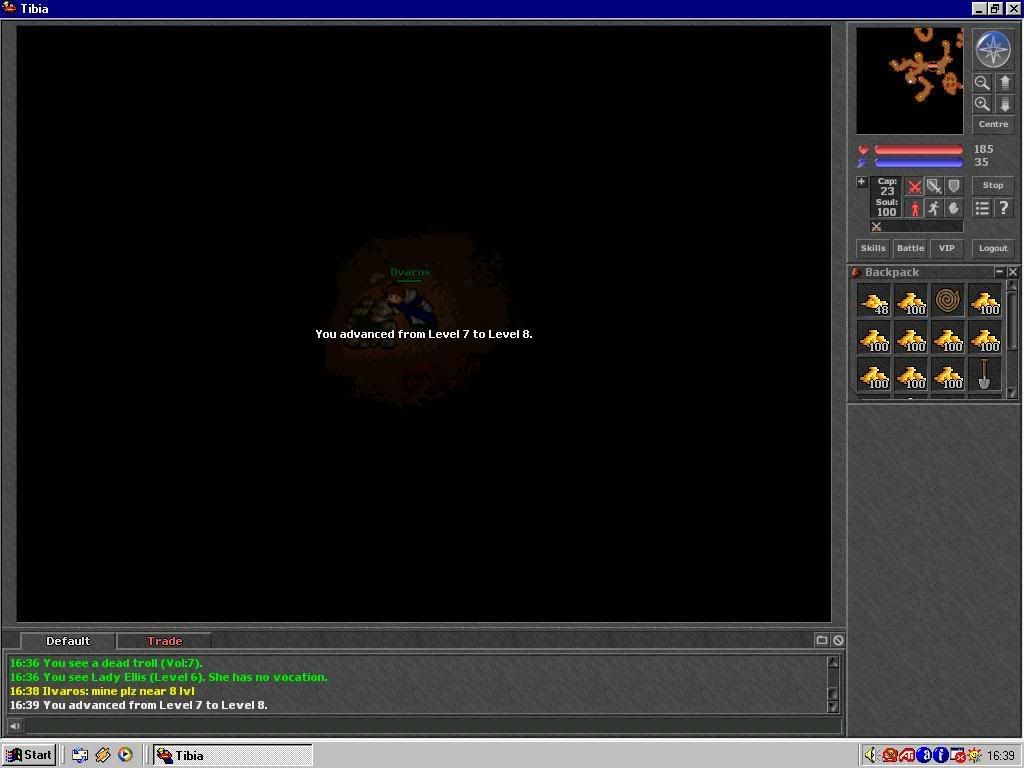
Task: Switch to stand while fighting mode
Action: [914, 208]
